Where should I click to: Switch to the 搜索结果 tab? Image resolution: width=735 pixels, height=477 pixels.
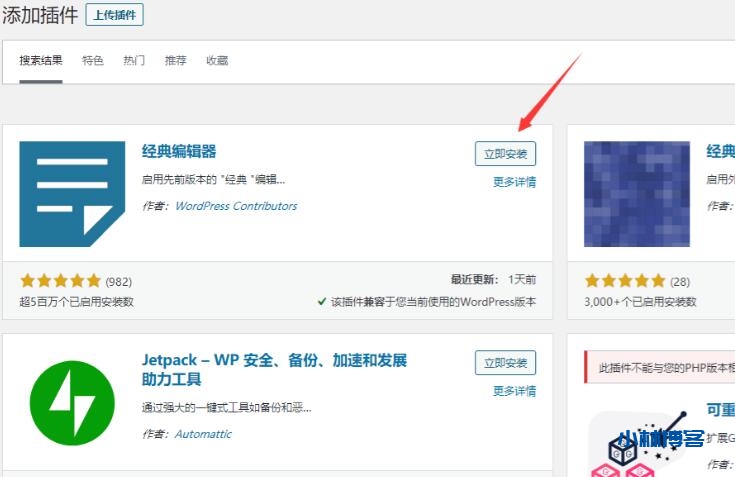[41, 60]
